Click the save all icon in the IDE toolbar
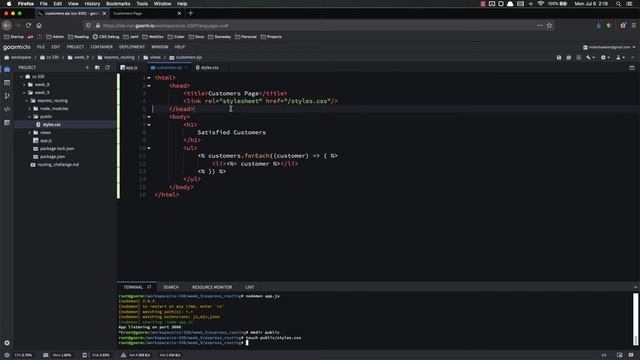640x360 pixels. pyautogui.click(x=569, y=58)
